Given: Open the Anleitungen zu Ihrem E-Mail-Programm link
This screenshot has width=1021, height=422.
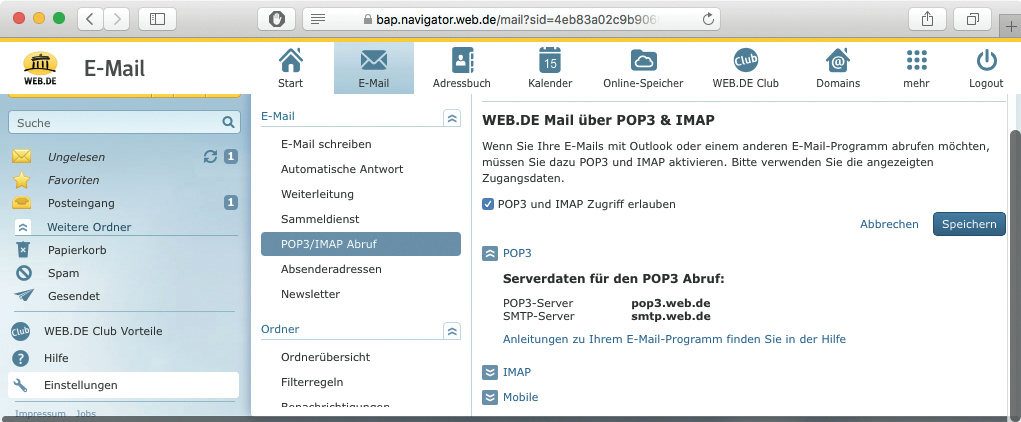Looking at the screenshot, I should coord(674,339).
